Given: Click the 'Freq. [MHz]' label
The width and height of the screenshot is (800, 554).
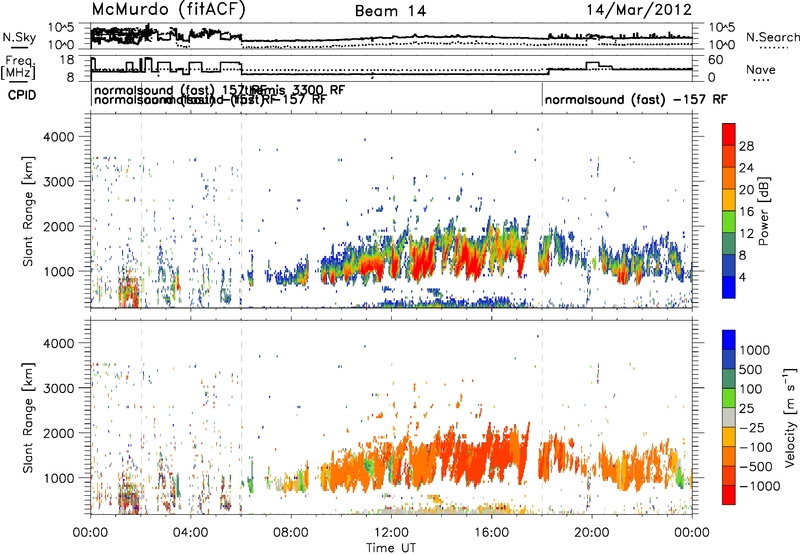Looking at the screenshot, I should (19, 68).
